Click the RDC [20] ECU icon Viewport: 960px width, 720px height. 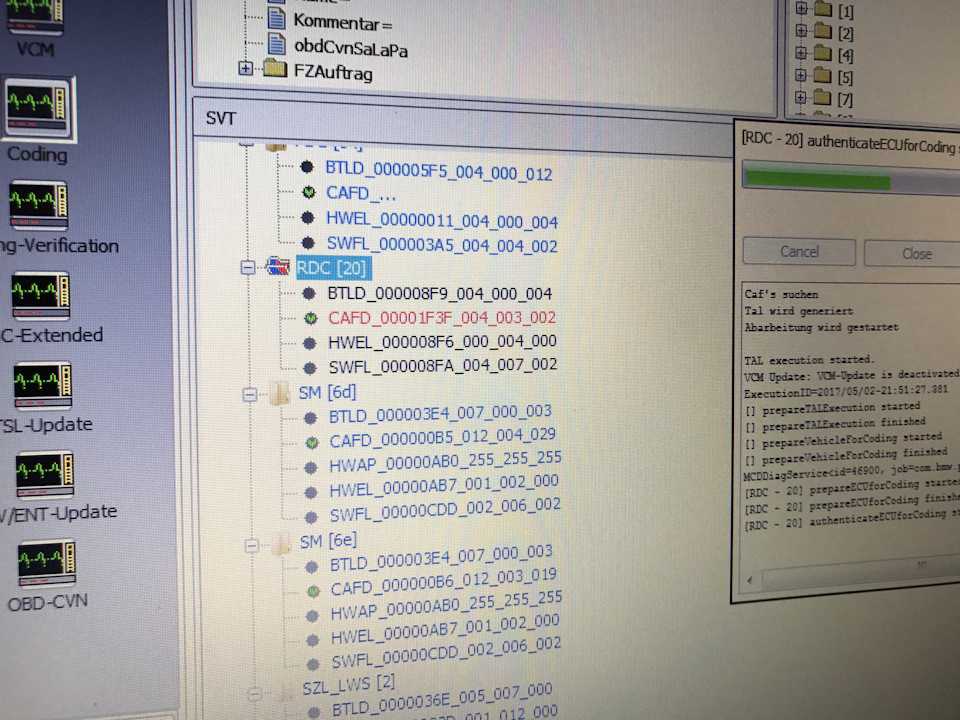(x=277, y=268)
